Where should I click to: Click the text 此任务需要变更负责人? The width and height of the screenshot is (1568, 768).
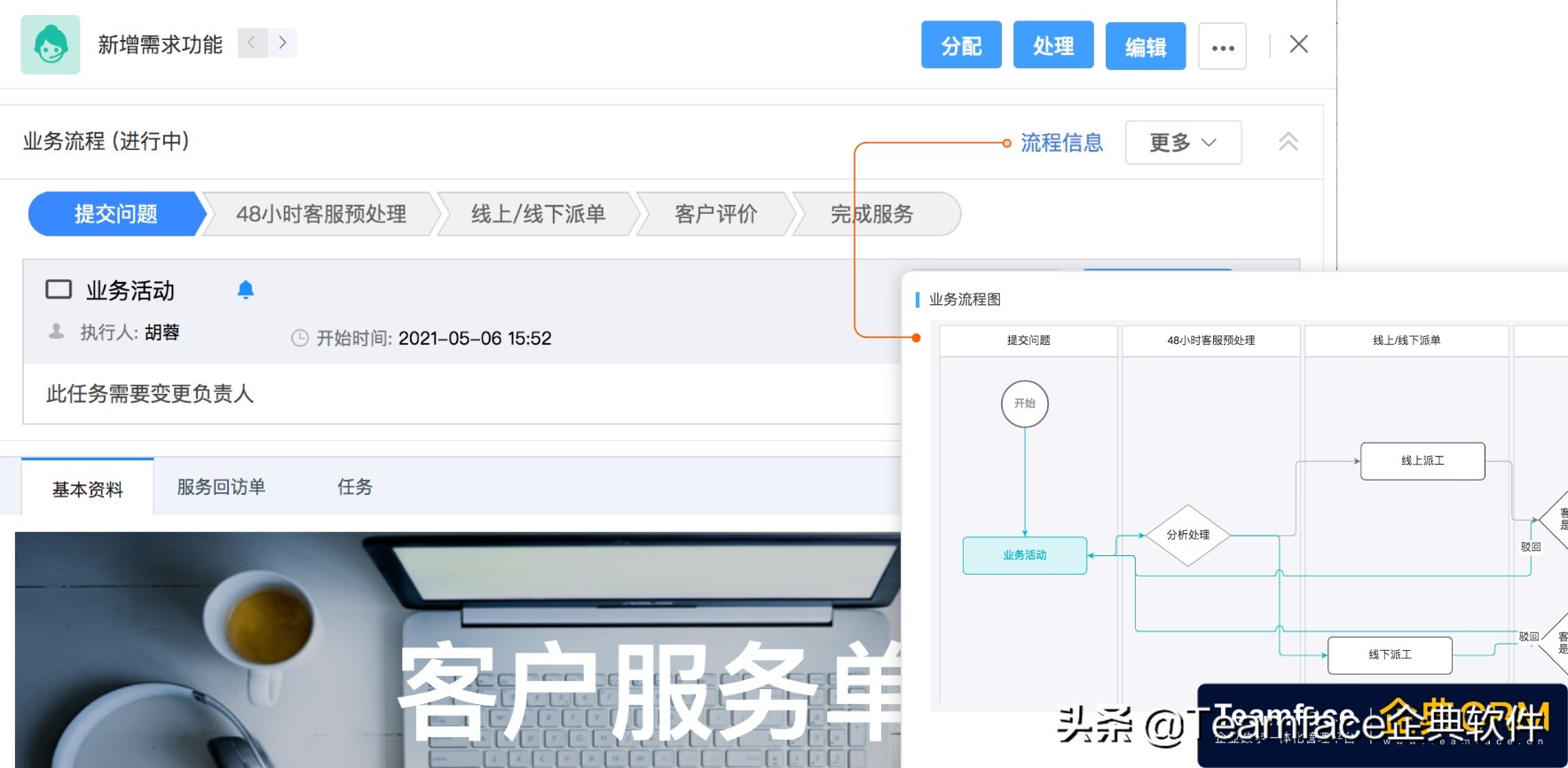click(150, 394)
